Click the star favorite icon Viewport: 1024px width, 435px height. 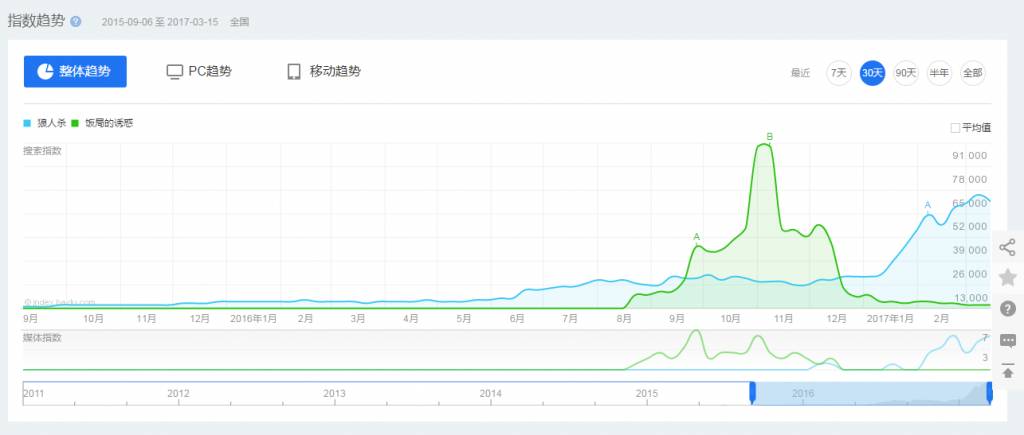click(1007, 277)
